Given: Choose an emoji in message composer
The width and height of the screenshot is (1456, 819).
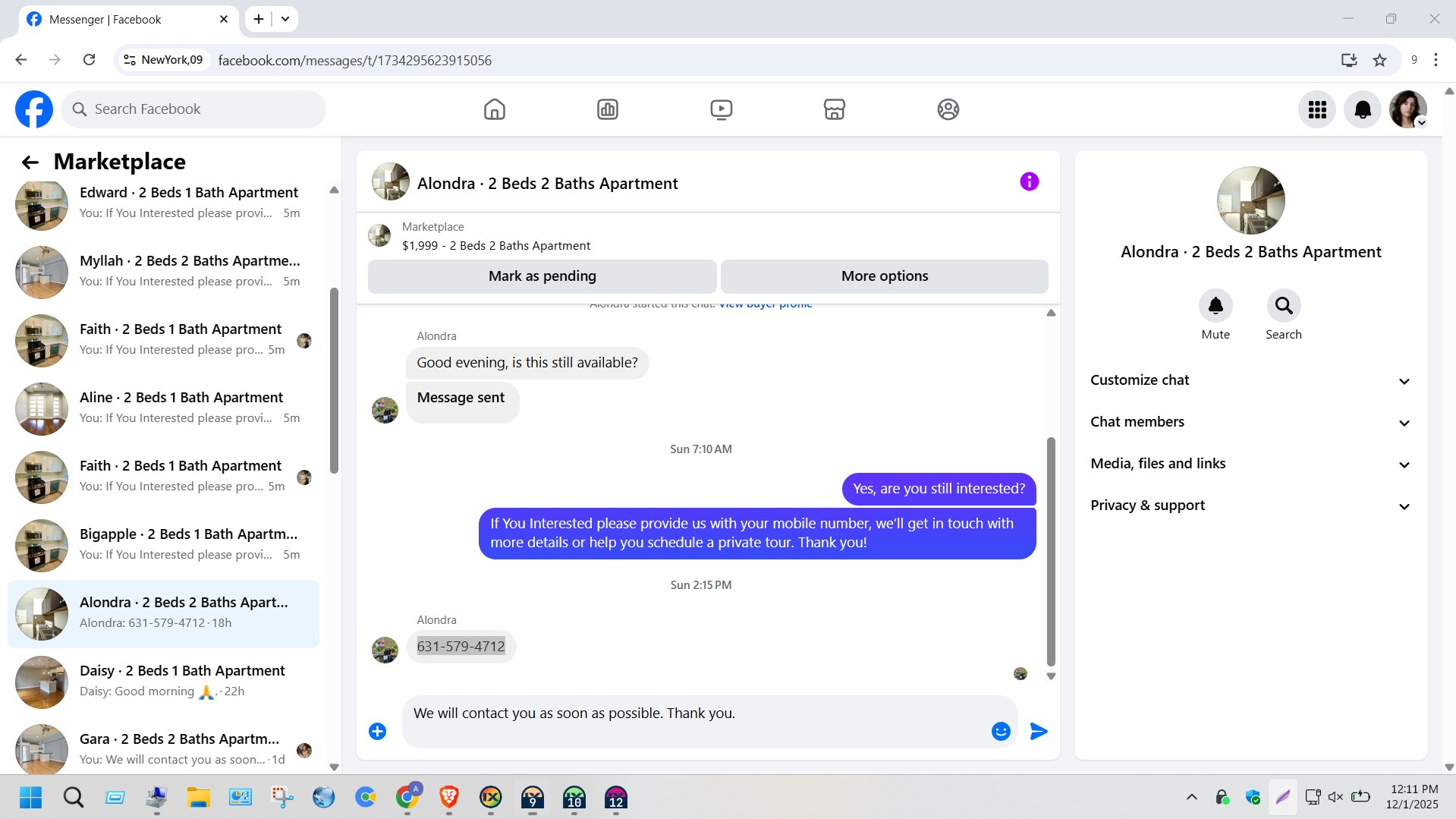Looking at the screenshot, I should click(x=1001, y=731).
